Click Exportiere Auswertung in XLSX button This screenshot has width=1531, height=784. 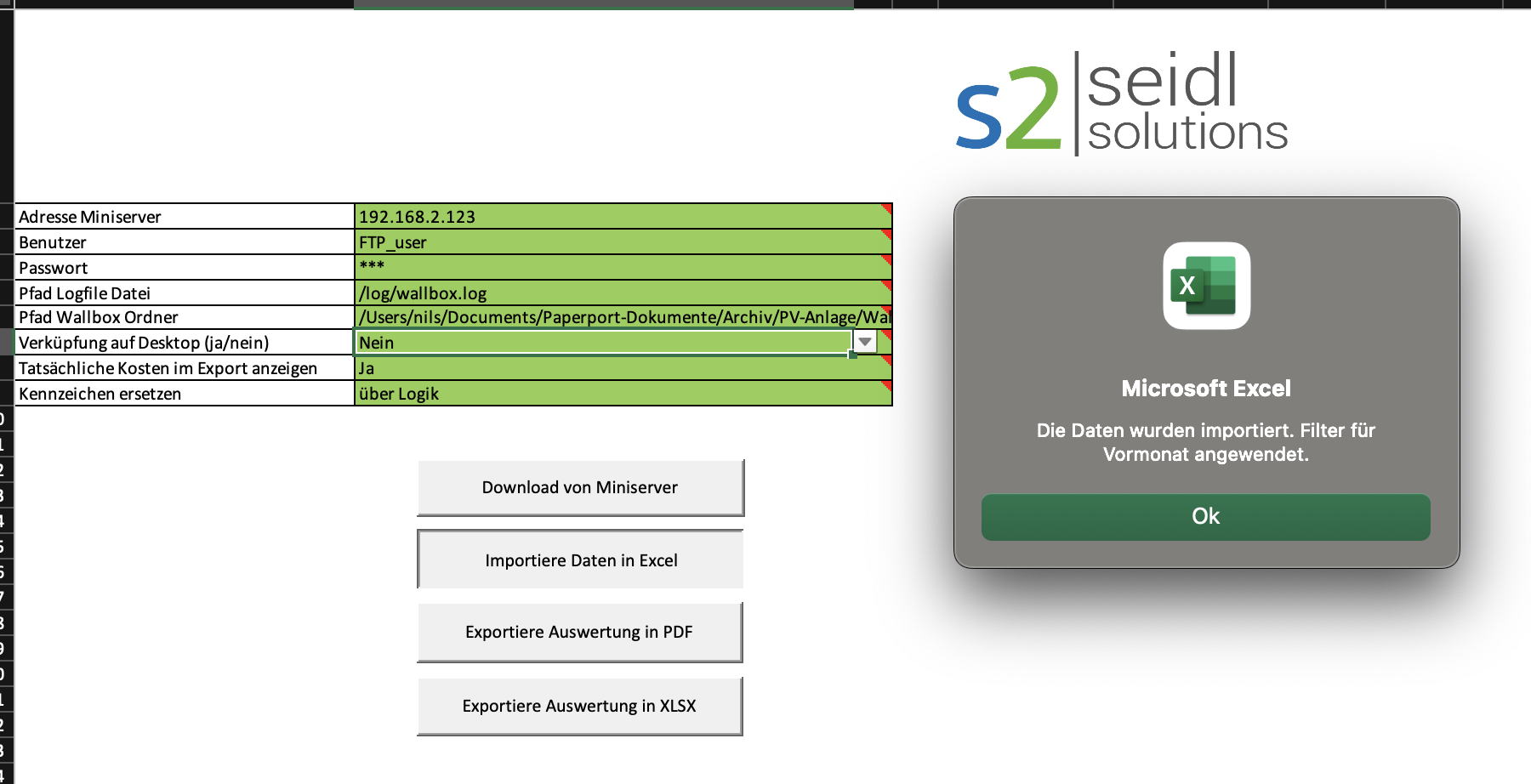[580, 706]
